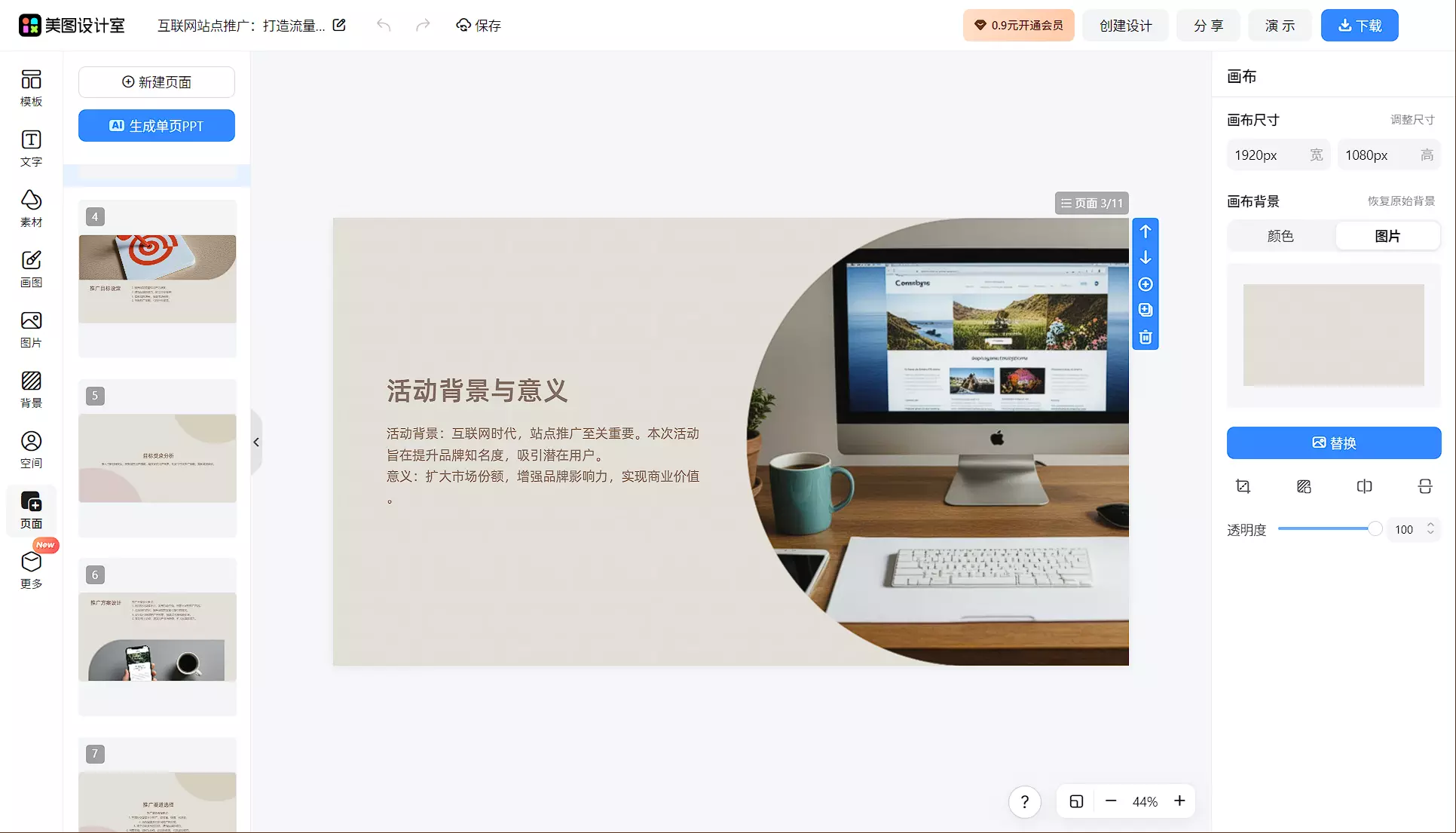
Task: Click the 透明度 opacity slider handle
Action: [1375, 529]
